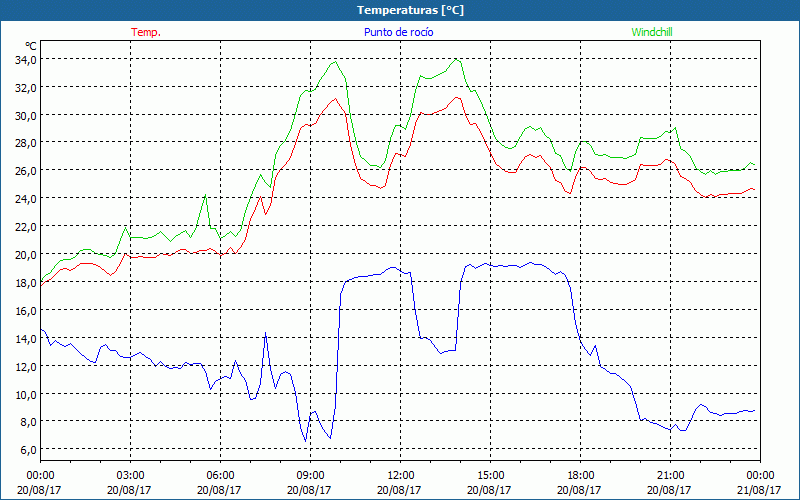Click the 21:00 time label

[670, 476]
